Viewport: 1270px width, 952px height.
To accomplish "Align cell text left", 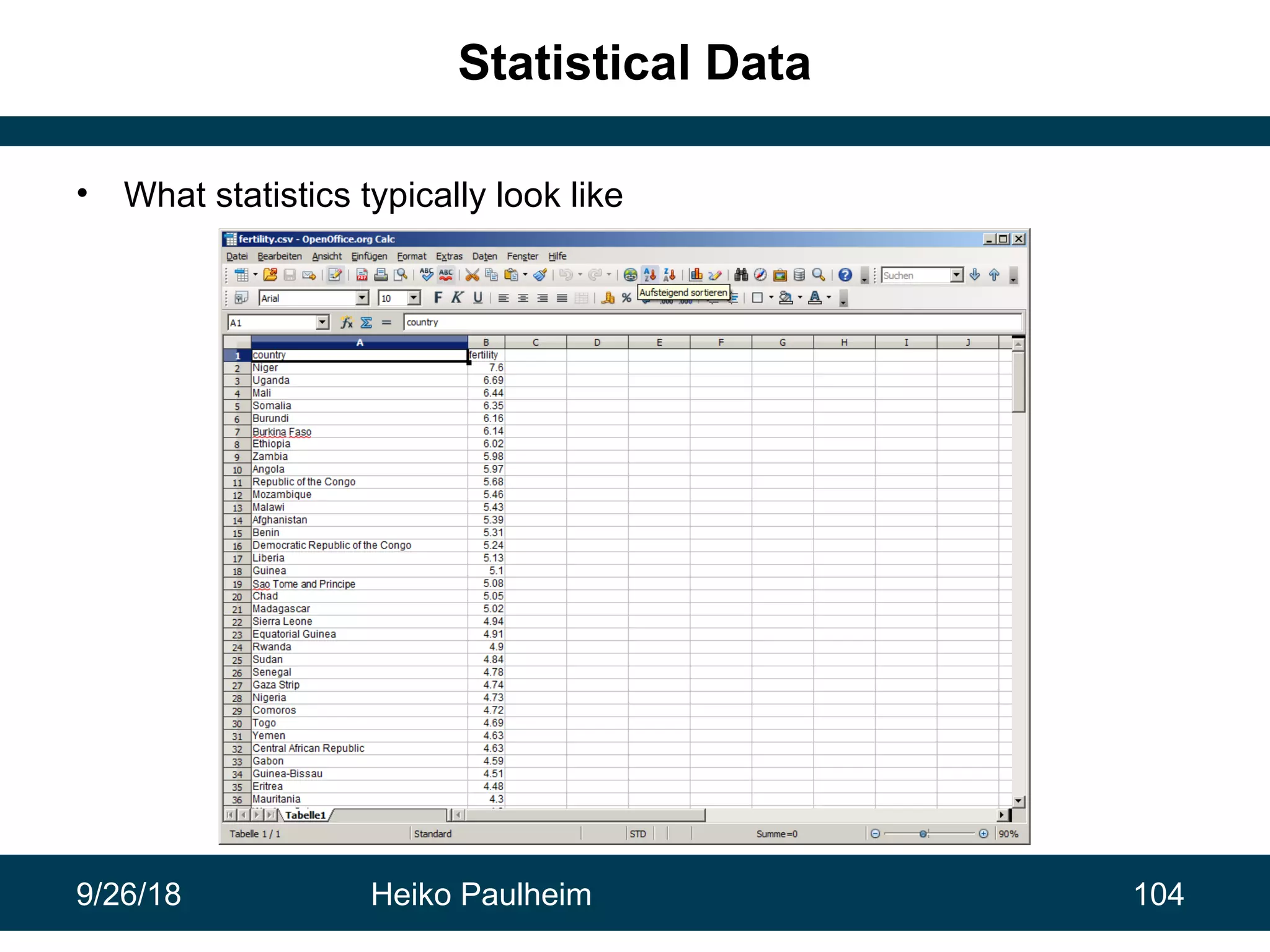I will (x=504, y=298).
